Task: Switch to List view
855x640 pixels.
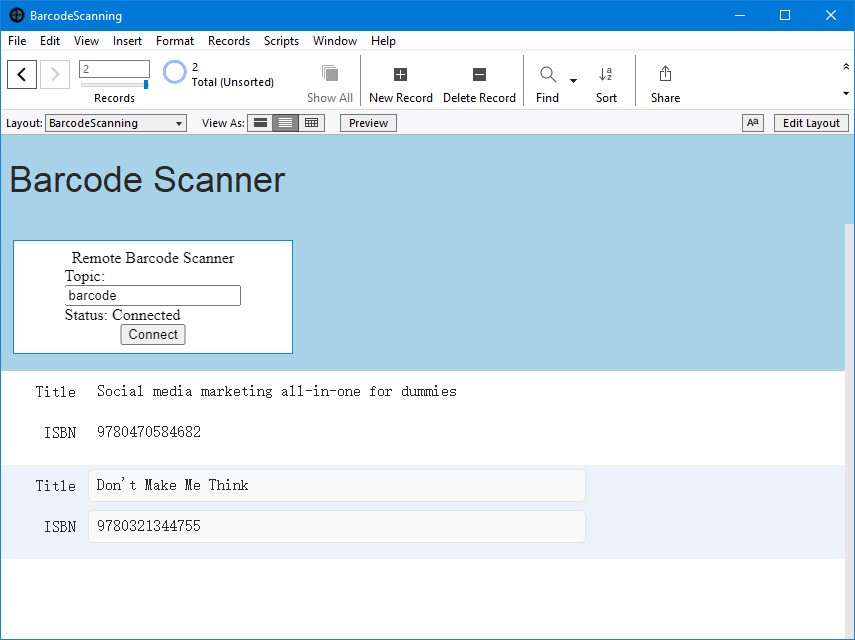Action: pos(286,123)
